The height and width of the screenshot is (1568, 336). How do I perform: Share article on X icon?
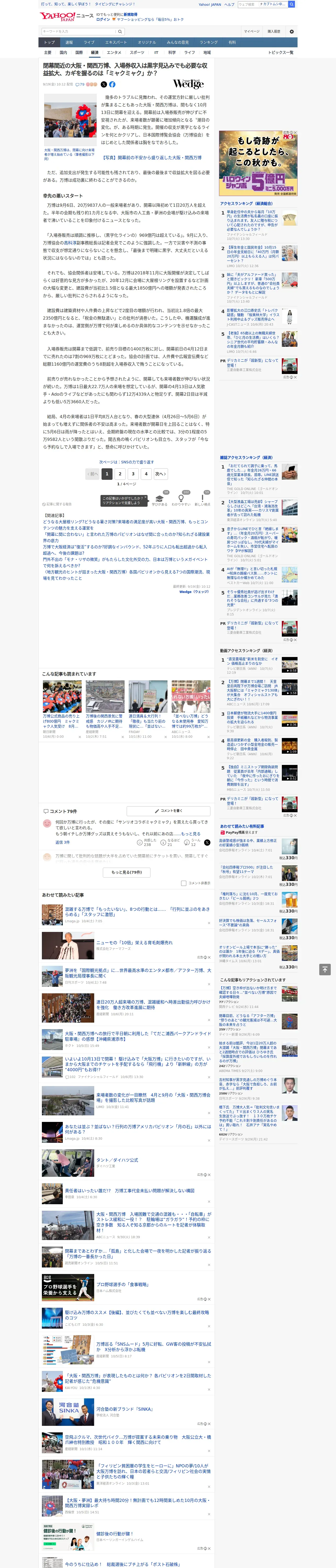point(104,85)
